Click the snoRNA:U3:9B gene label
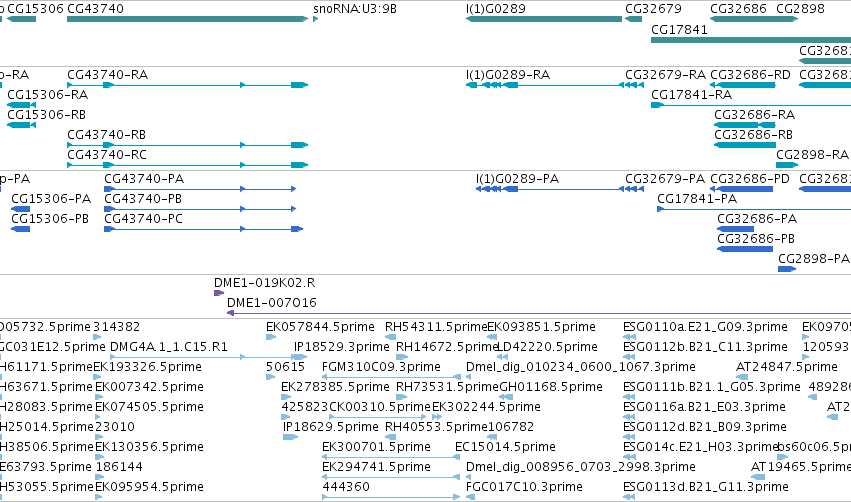This screenshot has width=851, height=502. click(355, 9)
